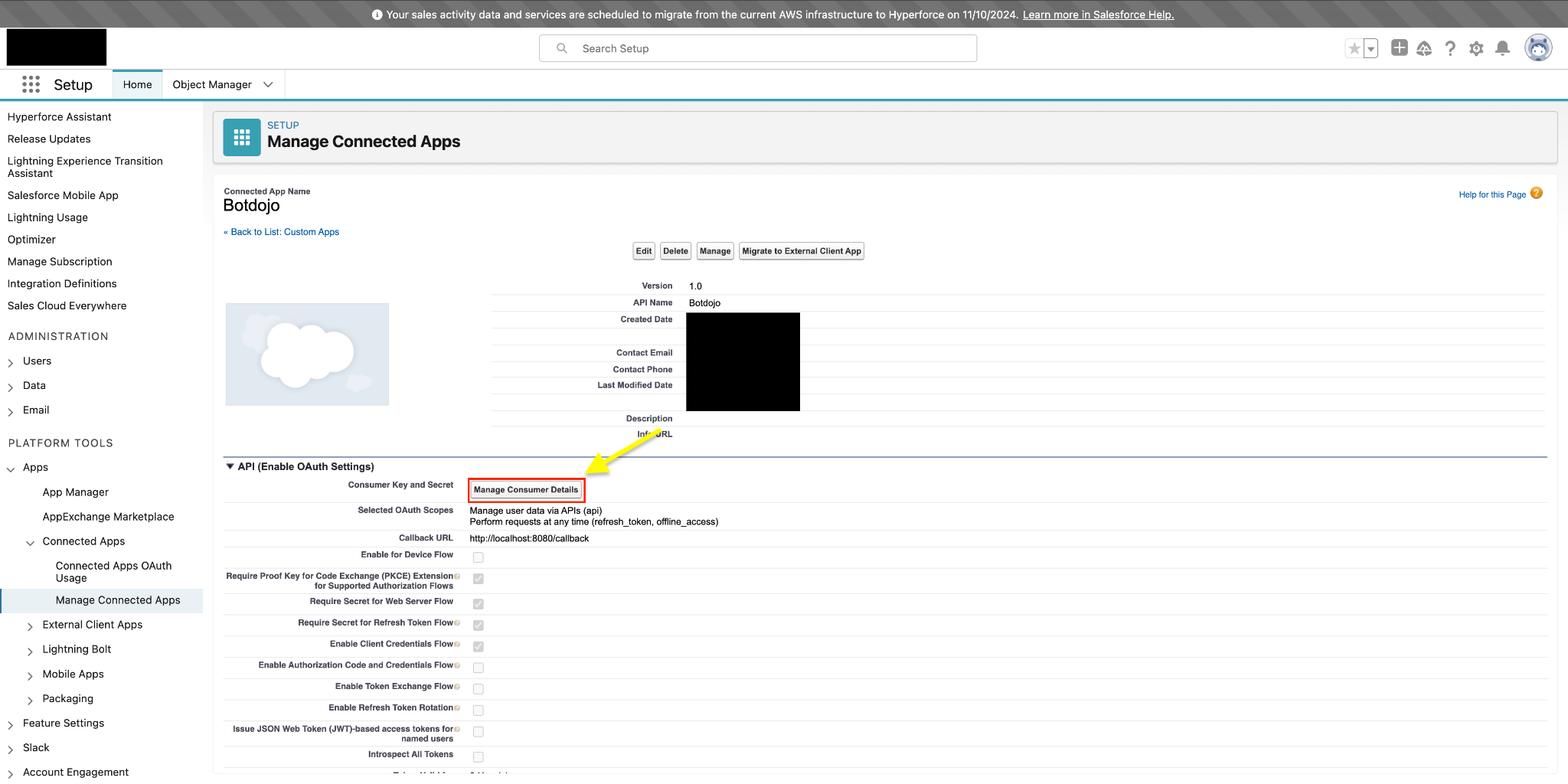
Task: Open Trailhead guidance center icon
Action: tap(1424, 48)
